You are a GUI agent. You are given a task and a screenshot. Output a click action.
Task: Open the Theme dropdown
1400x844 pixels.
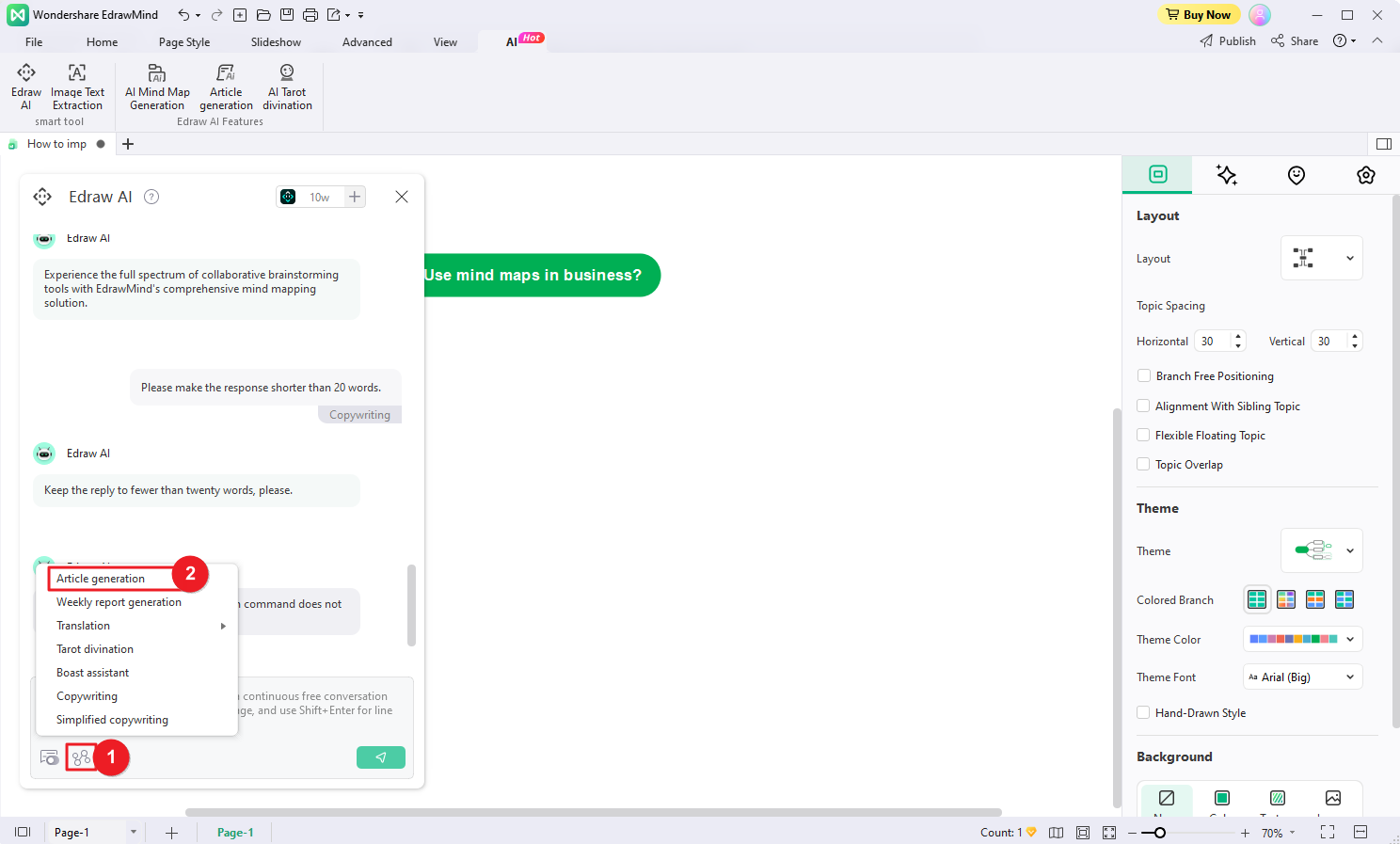click(1322, 550)
